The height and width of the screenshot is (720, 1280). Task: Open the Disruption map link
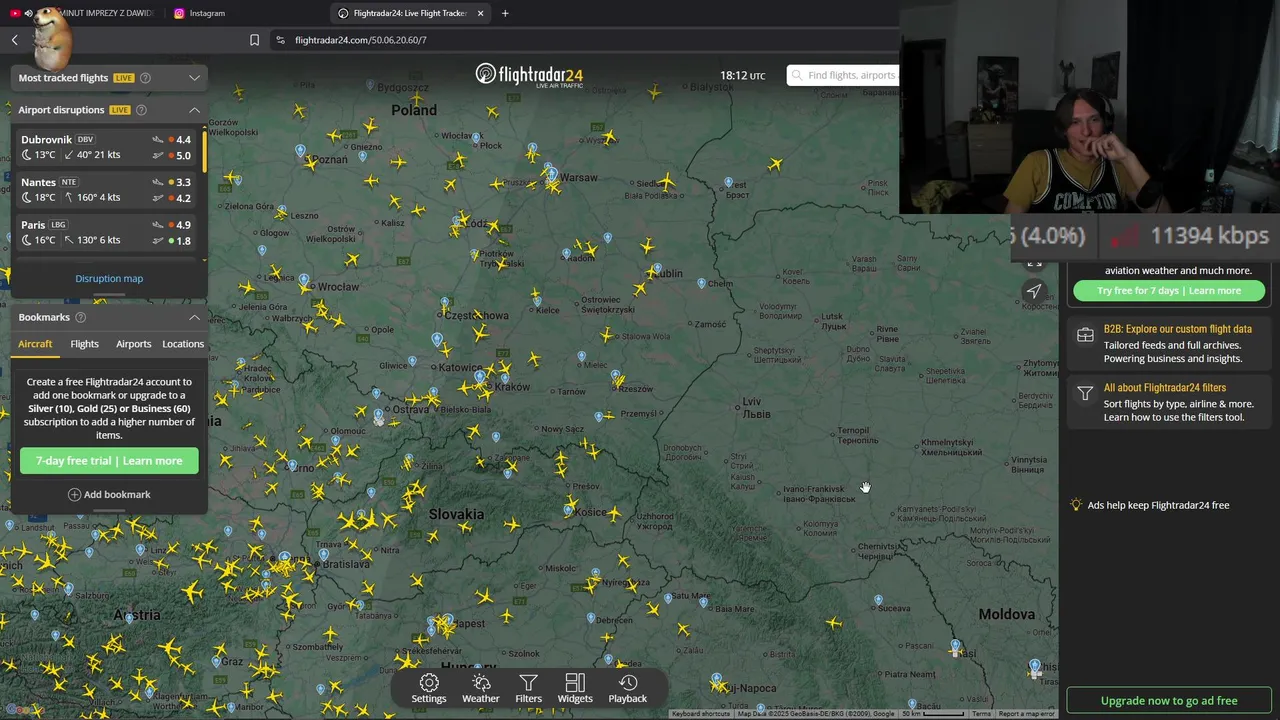click(x=109, y=278)
